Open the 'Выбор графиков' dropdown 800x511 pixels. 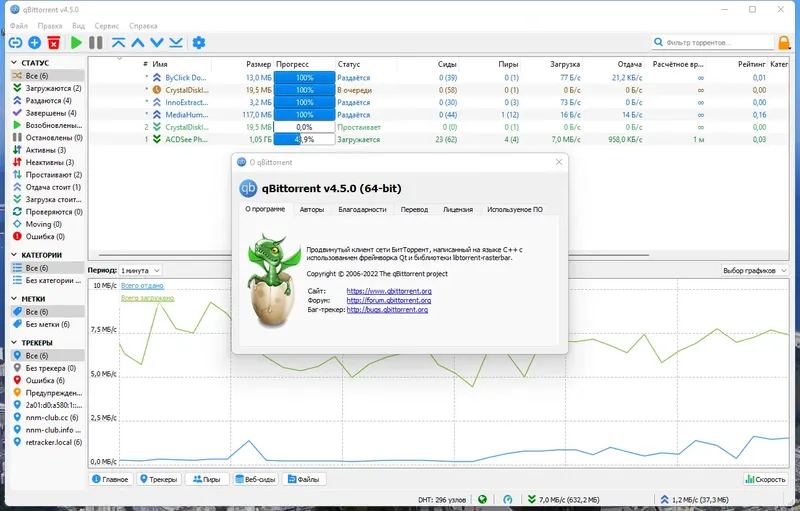click(x=754, y=270)
